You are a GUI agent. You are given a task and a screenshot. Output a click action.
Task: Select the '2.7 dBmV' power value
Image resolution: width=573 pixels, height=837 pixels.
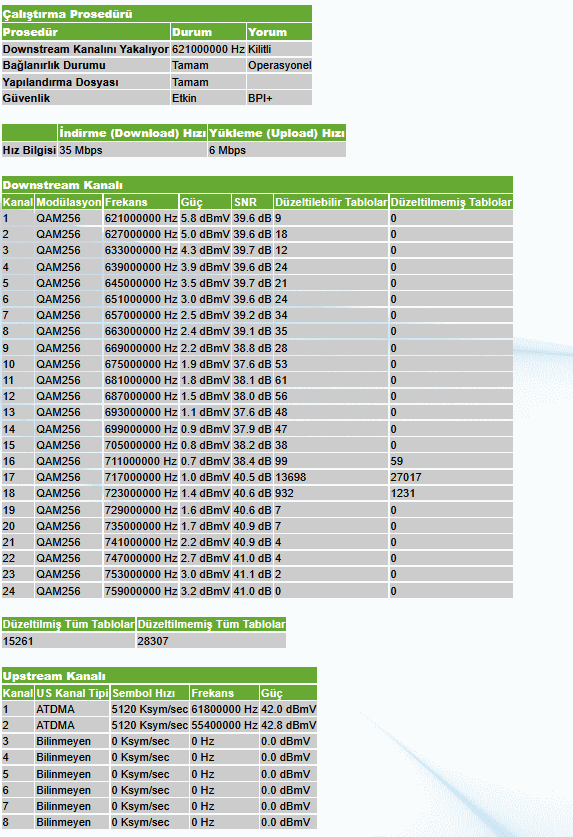(205, 558)
